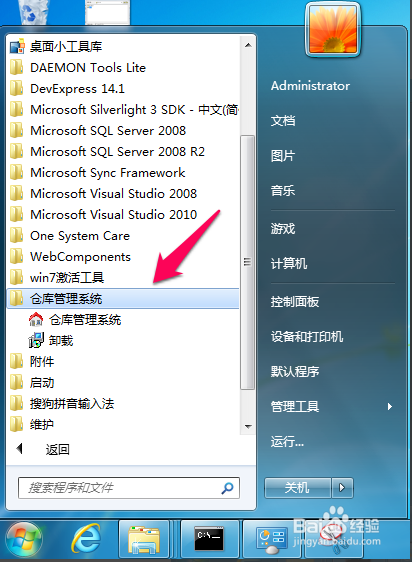The width and height of the screenshot is (412, 562).
Task: Open the command prompt taskbar button
Action: tap(209, 540)
